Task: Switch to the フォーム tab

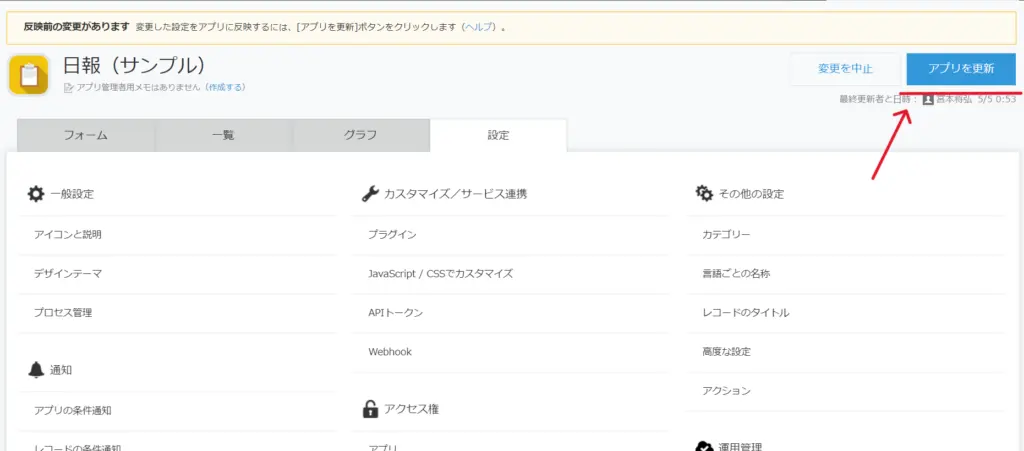Action: point(86,135)
